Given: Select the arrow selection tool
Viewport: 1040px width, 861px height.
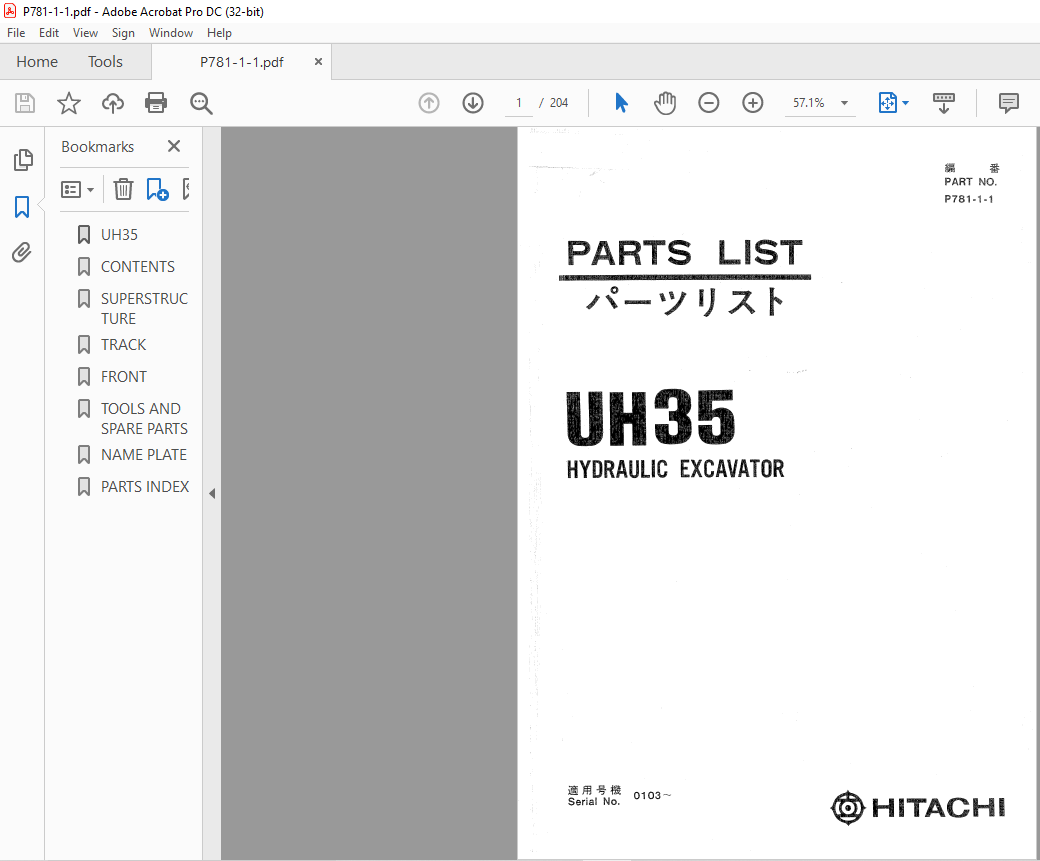Looking at the screenshot, I should pyautogui.click(x=621, y=103).
